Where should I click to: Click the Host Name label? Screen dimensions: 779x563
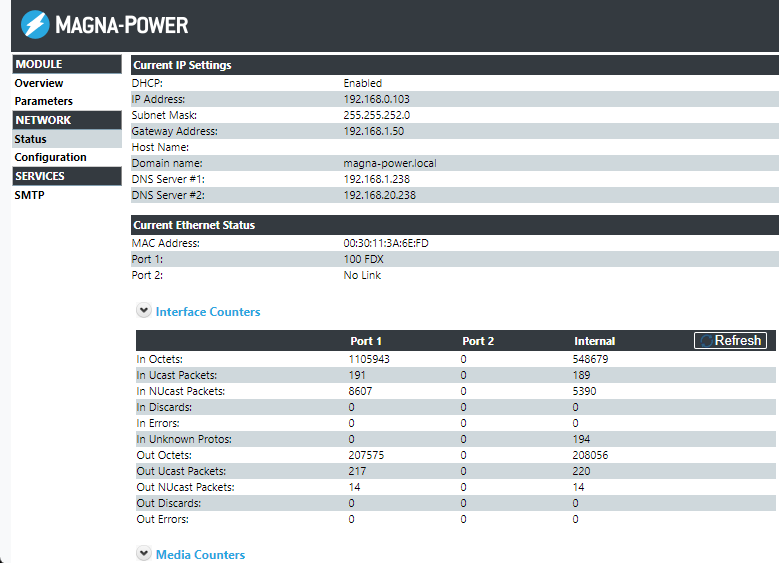[160, 147]
